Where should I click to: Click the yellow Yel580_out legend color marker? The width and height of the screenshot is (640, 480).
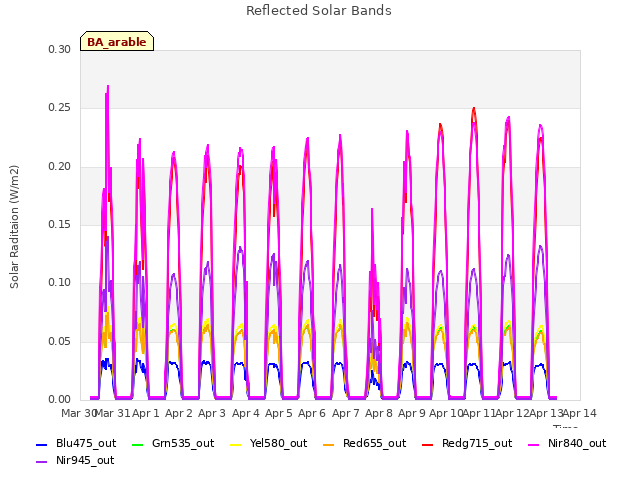(236, 444)
